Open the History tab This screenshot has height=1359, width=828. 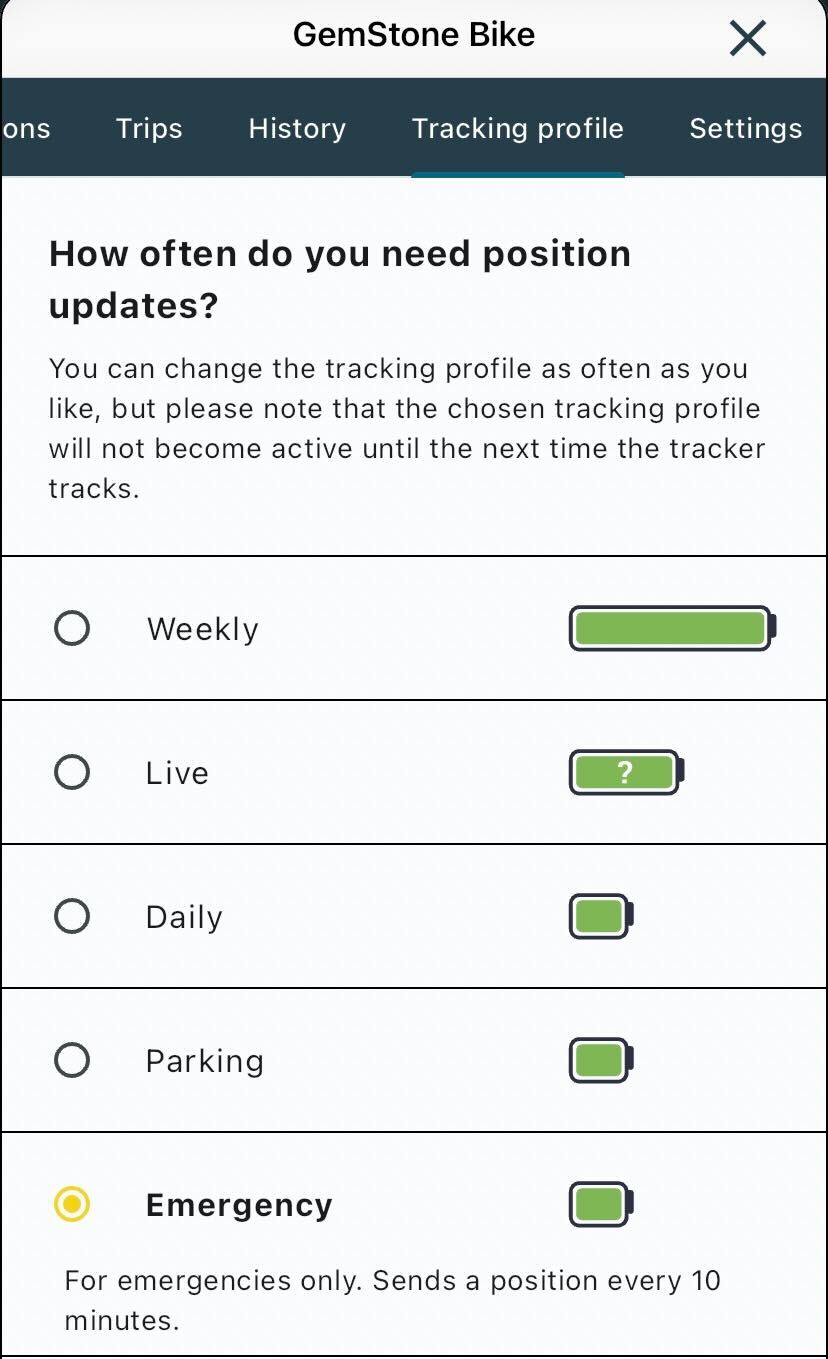296,128
